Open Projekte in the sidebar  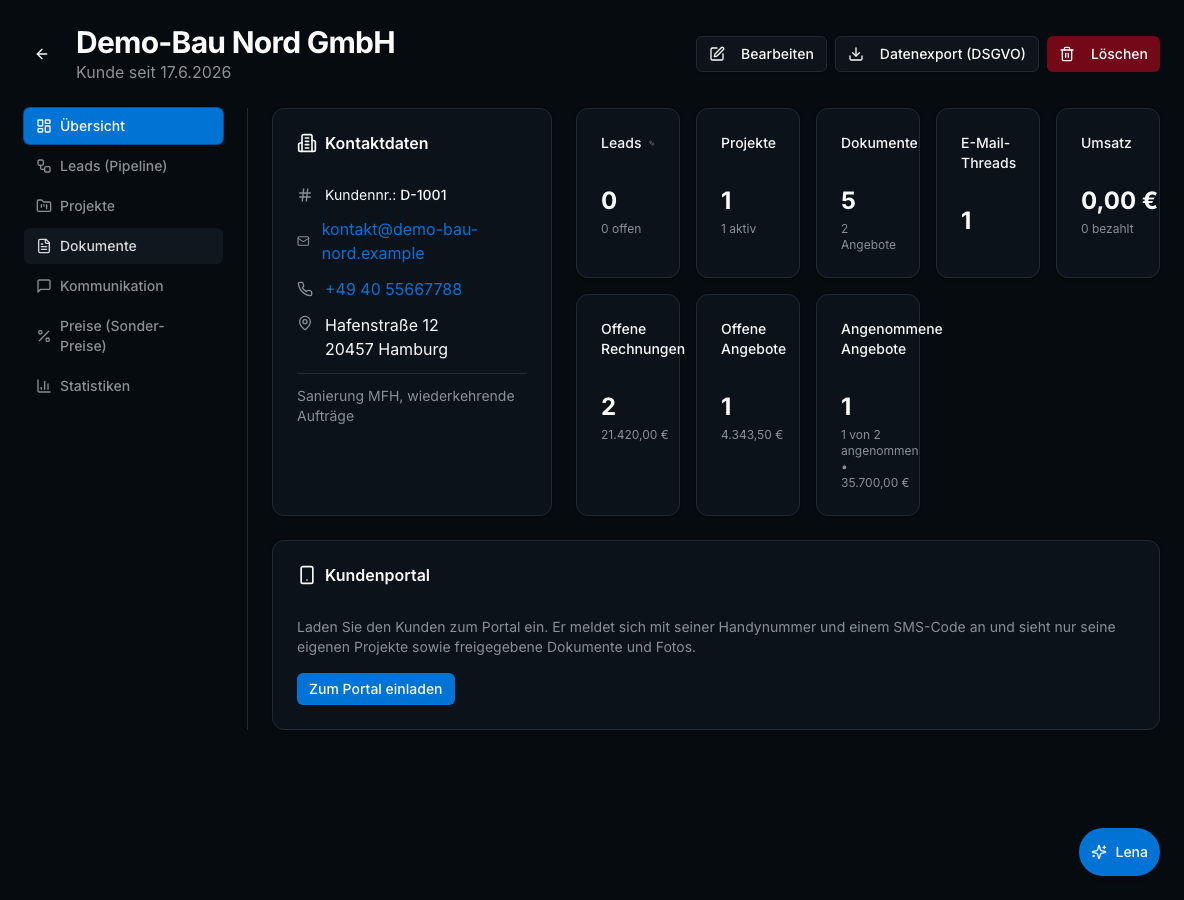tap(124, 206)
